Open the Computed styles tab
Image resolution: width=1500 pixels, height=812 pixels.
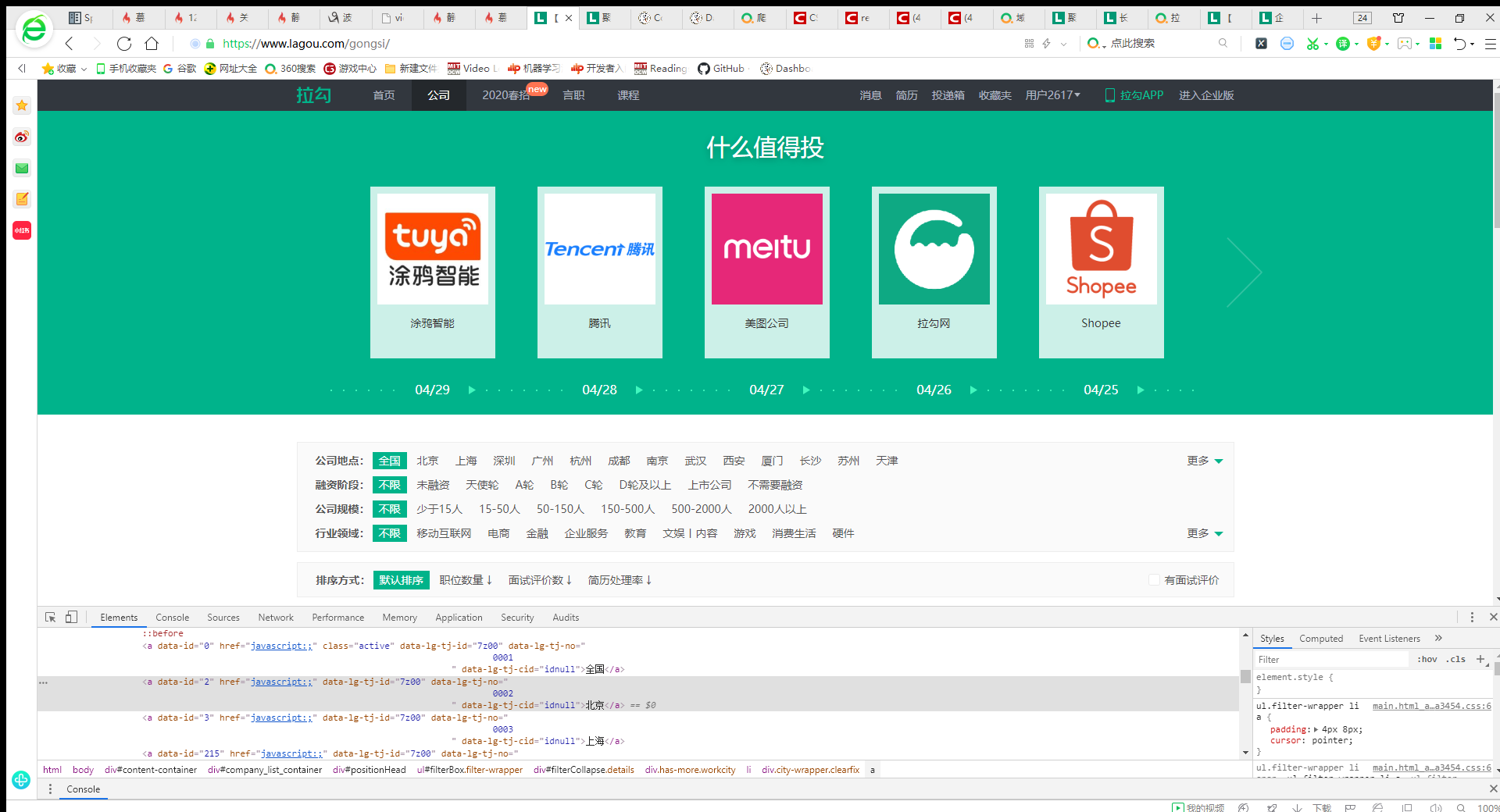1321,638
